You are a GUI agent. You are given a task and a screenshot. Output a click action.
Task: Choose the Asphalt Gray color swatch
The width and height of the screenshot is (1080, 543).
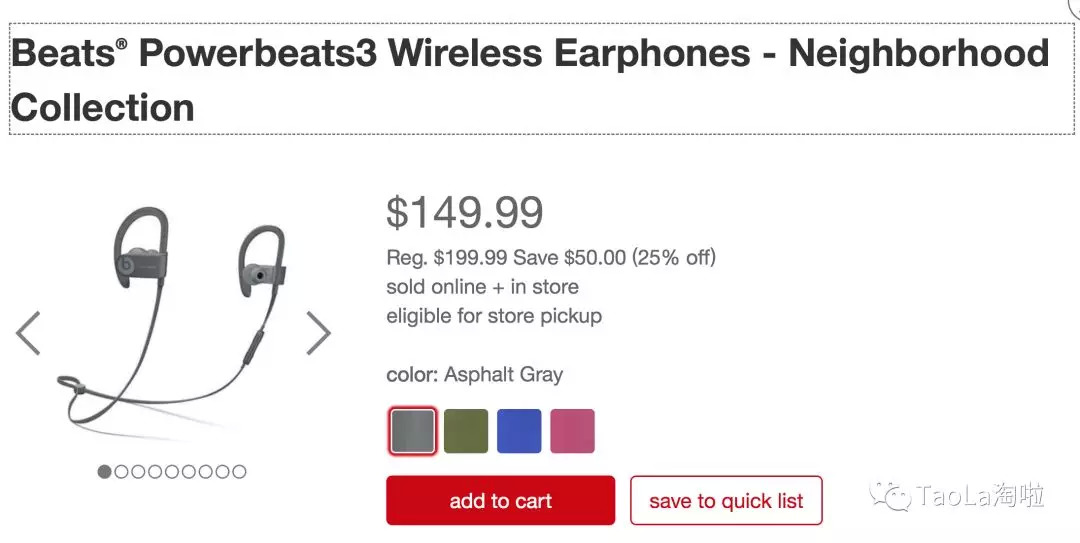click(x=412, y=431)
